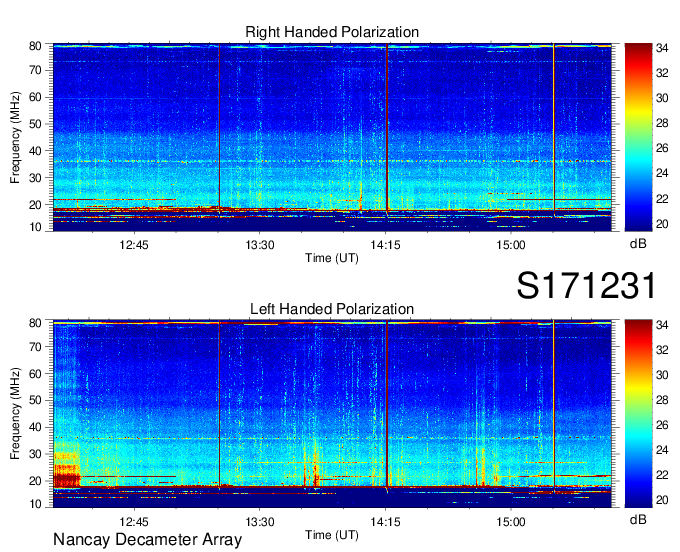Click the 12:45 tick under Right Handed plot
Viewport: 680px width, 552px height.
pyautogui.click(x=134, y=245)
